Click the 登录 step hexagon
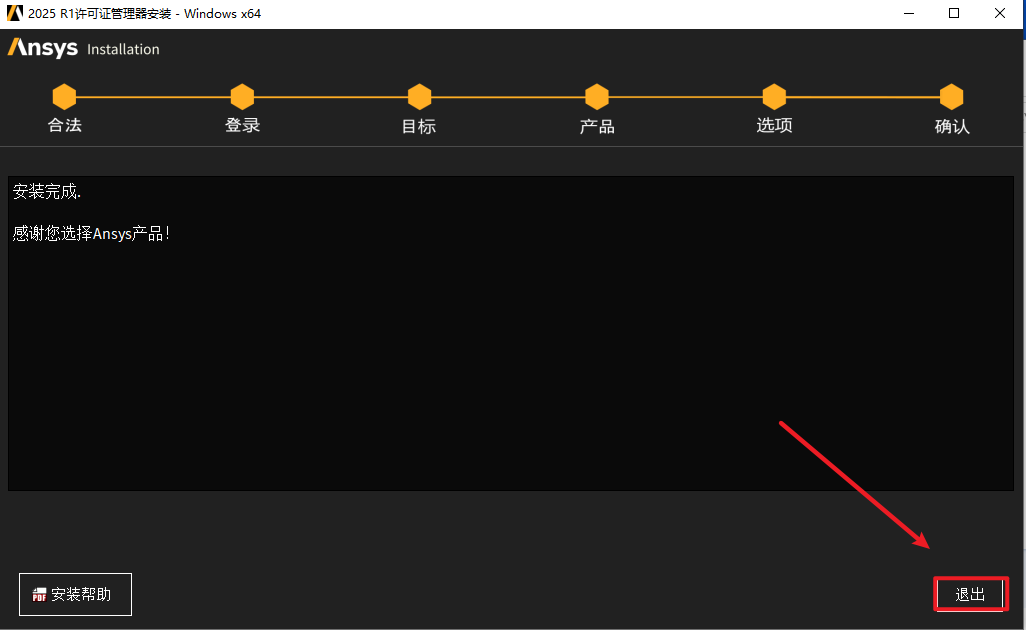This screenshot has width=1026, height=630. point(242,97)
